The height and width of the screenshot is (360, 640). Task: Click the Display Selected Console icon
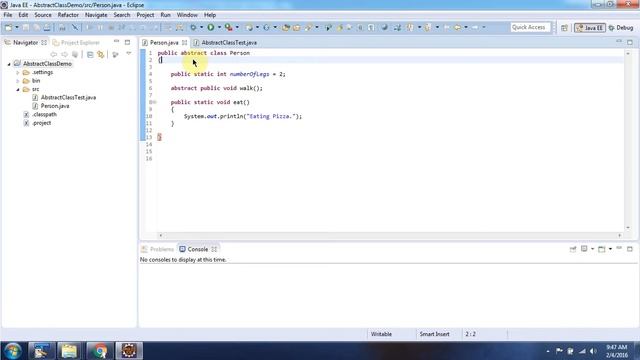tap(584, 249)
